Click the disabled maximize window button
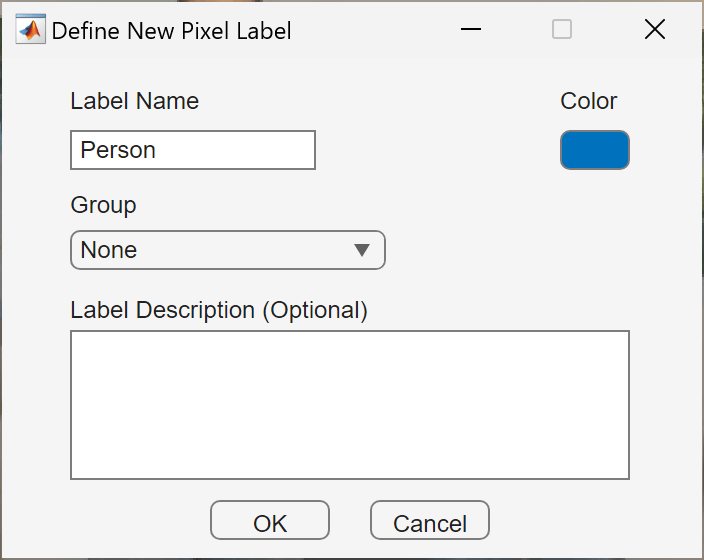 click(562, 30)
